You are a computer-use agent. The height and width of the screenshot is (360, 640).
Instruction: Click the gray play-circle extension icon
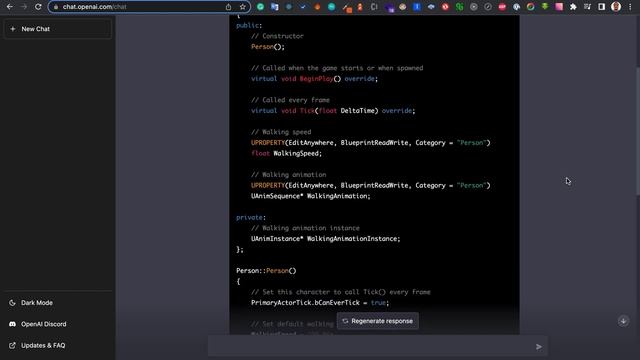click(473, 7)
